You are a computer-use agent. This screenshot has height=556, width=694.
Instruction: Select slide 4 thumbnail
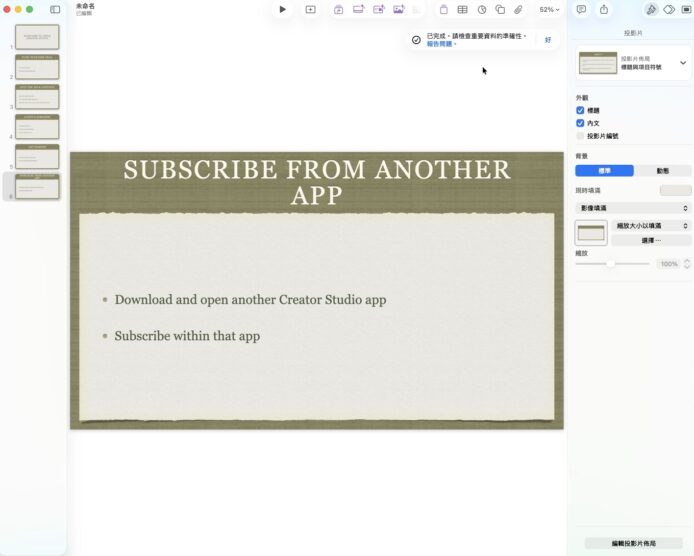37,127
